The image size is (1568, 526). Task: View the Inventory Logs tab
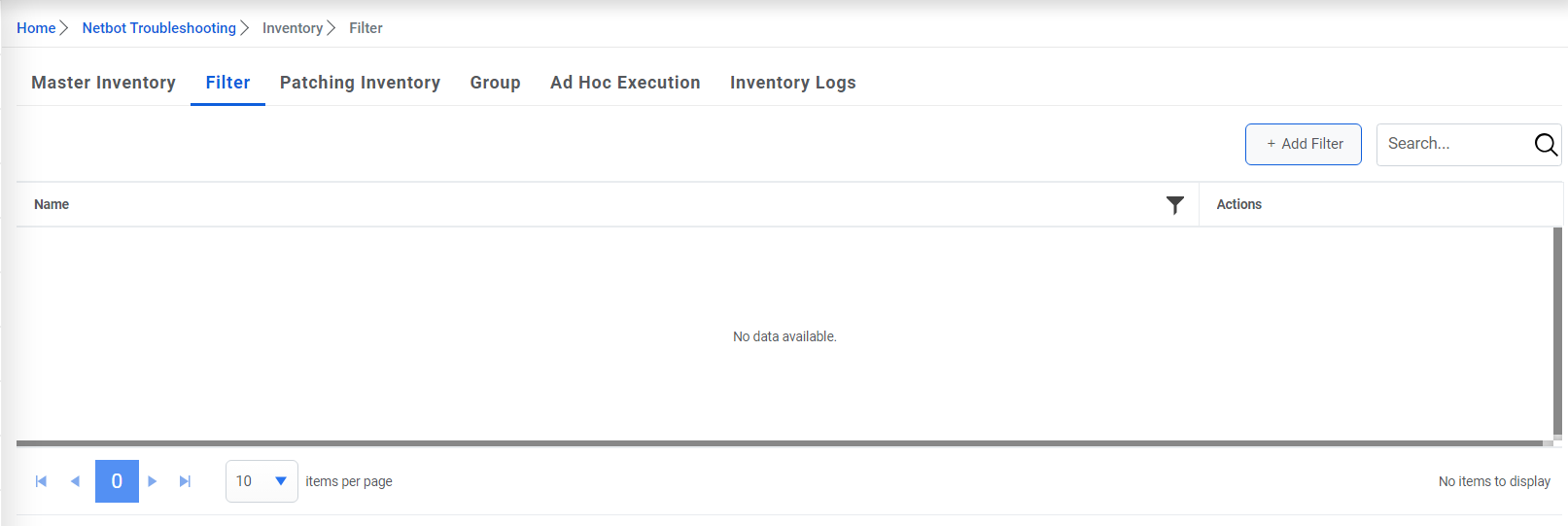coord(792,83)
